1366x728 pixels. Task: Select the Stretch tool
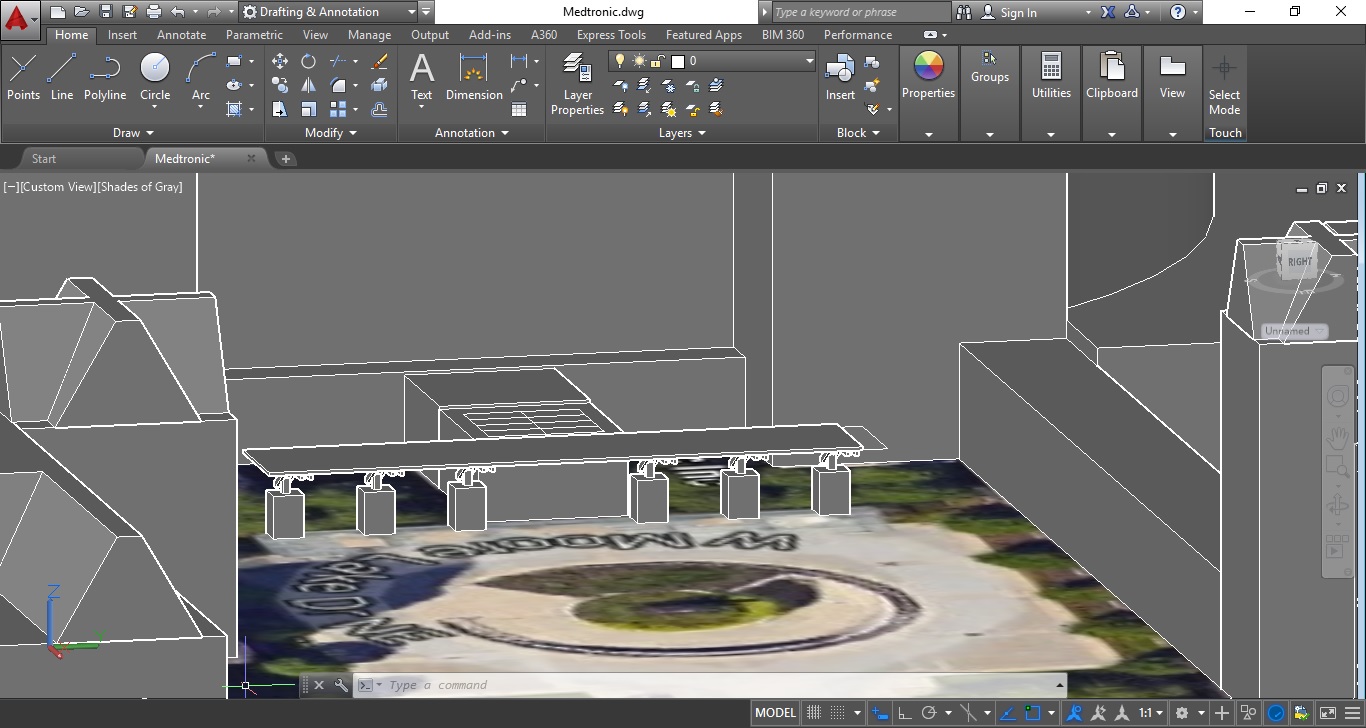coord(280,109)
